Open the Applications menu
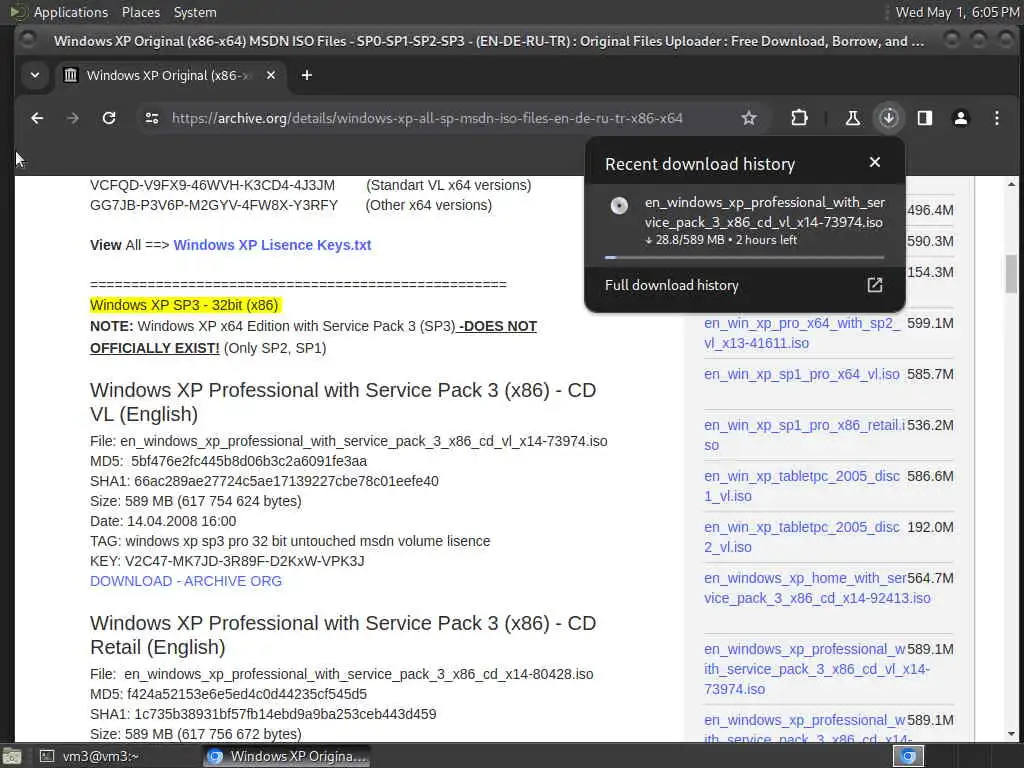The height and width of the screenshot is (768, 1024). (x=71, y=12)
